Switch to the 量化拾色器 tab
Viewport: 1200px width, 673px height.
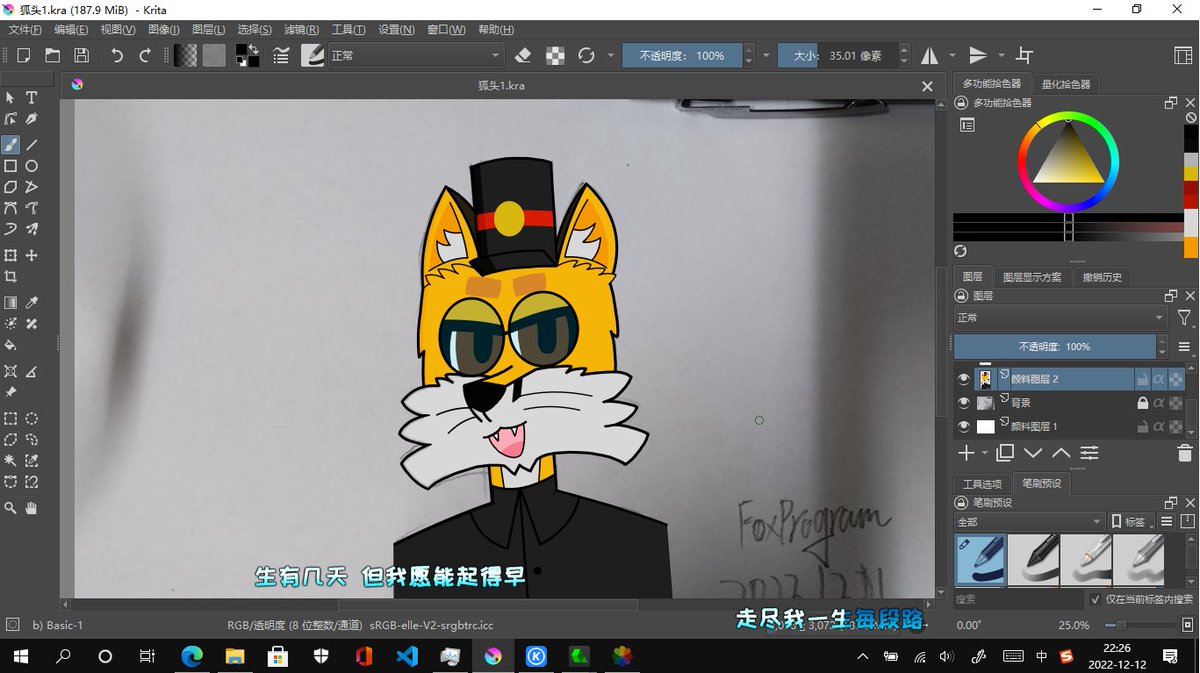tap(1066, 84)
